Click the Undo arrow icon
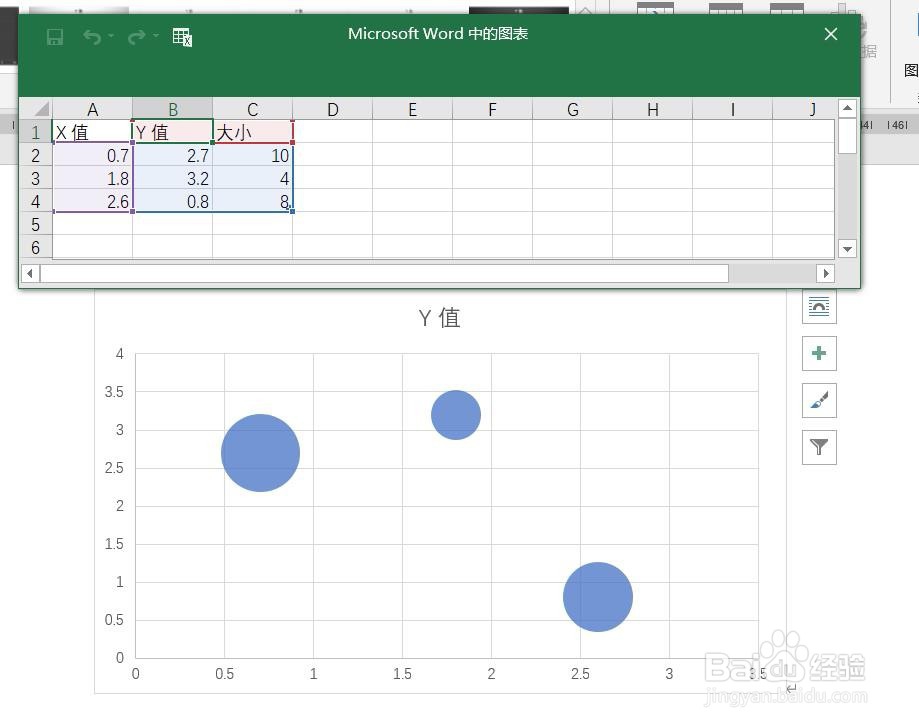Screen dimensions: 919x728 point(92,37)
